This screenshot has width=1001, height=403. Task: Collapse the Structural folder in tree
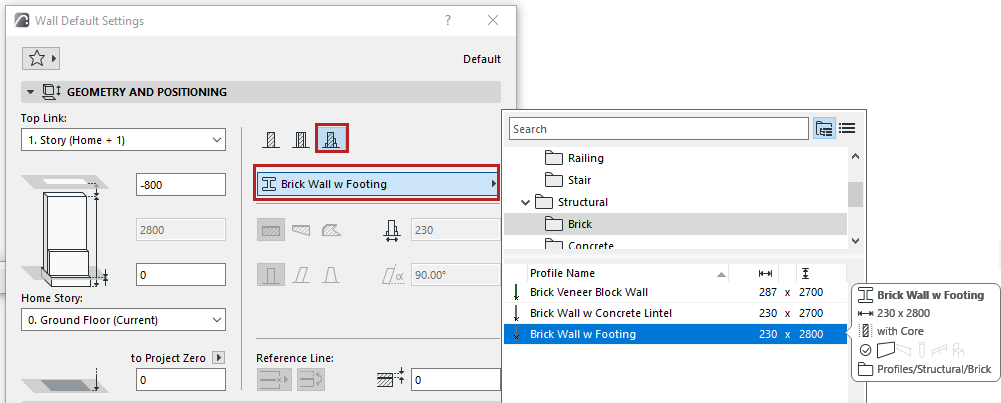tap(526, 202)
